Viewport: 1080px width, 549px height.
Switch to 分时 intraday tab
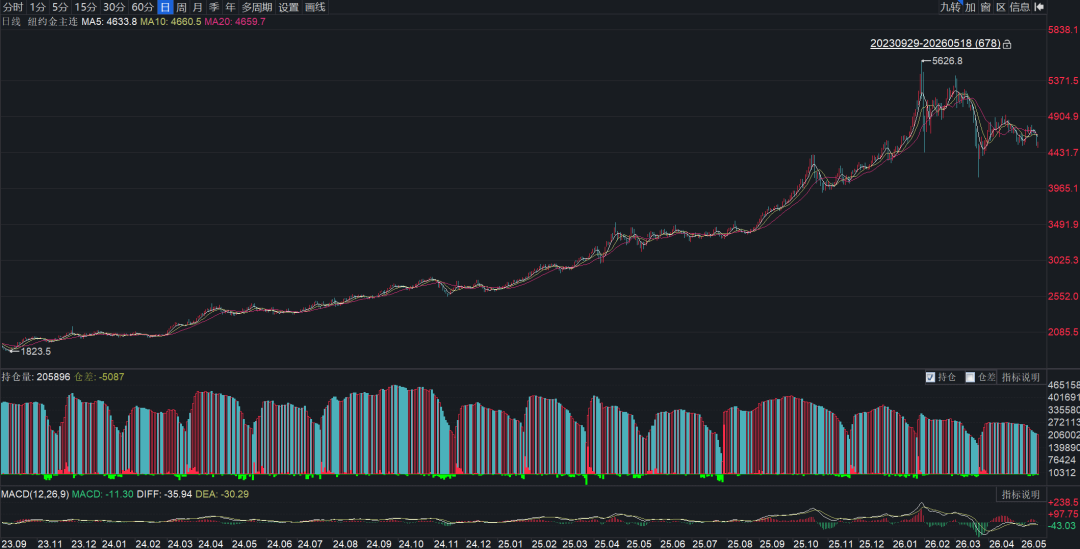[x=13, y=7]
